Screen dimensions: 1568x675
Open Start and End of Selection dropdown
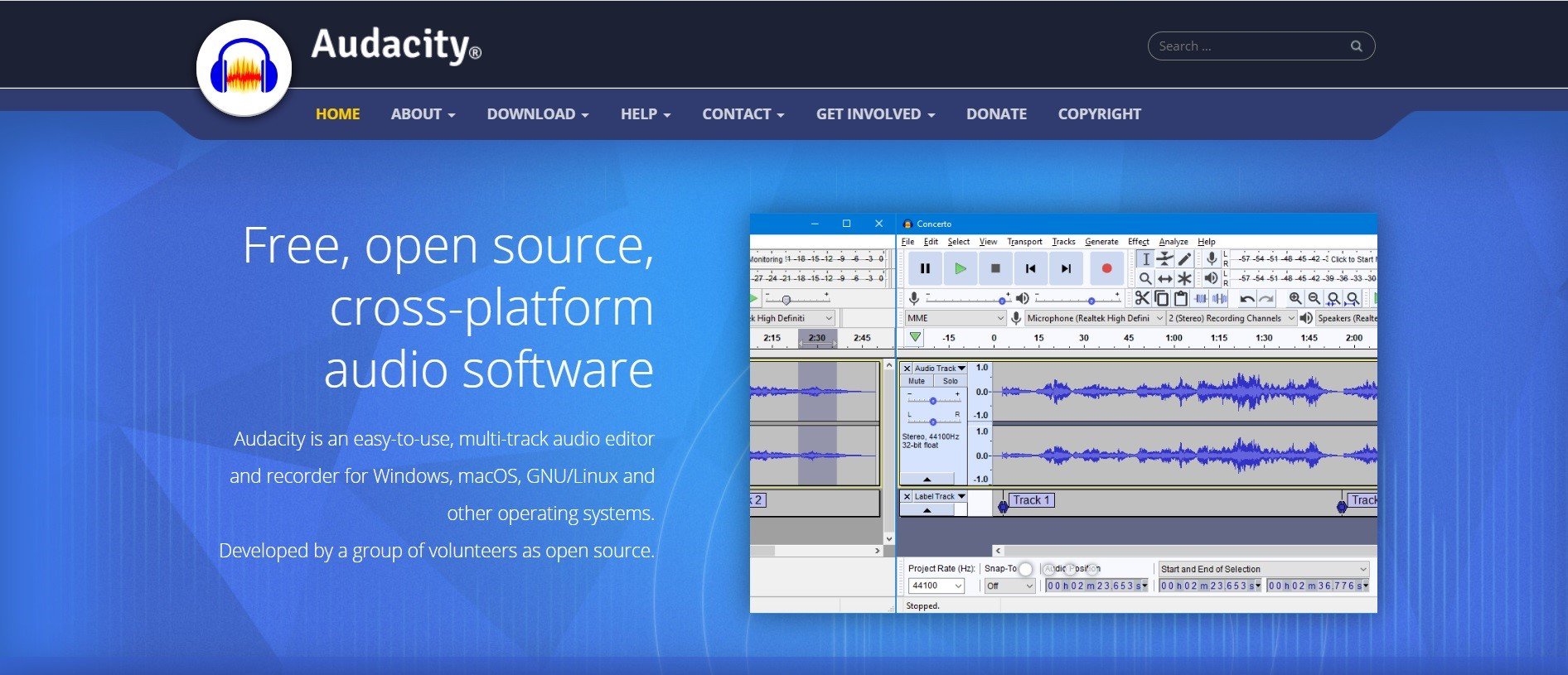[x=1263, y=569]
